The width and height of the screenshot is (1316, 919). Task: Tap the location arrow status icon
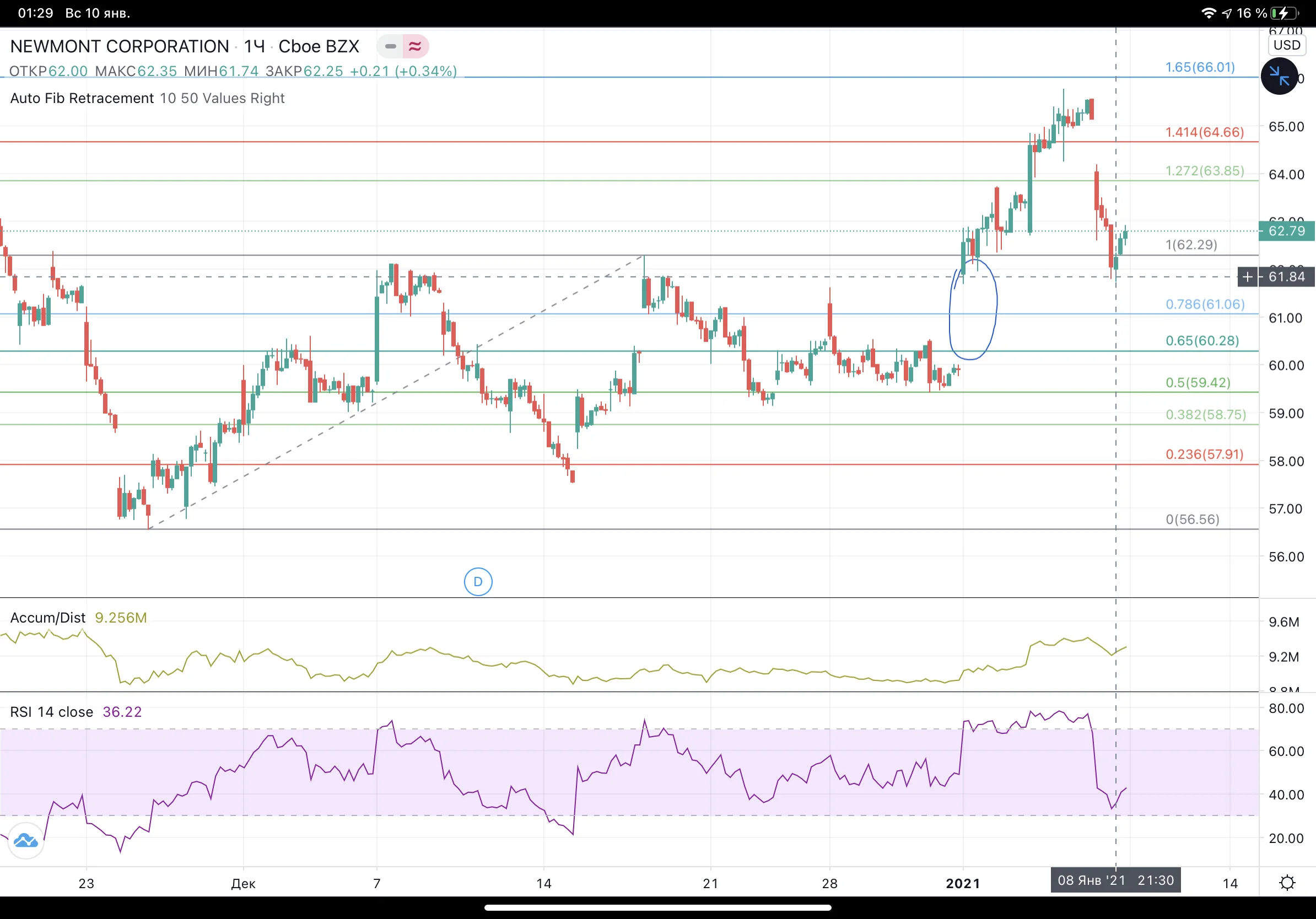[x=1227, y=13]
